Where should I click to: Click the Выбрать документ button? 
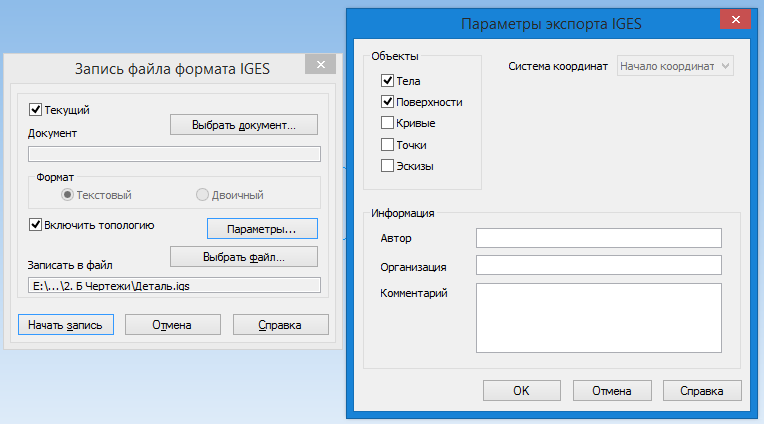[x=244, y=125]
